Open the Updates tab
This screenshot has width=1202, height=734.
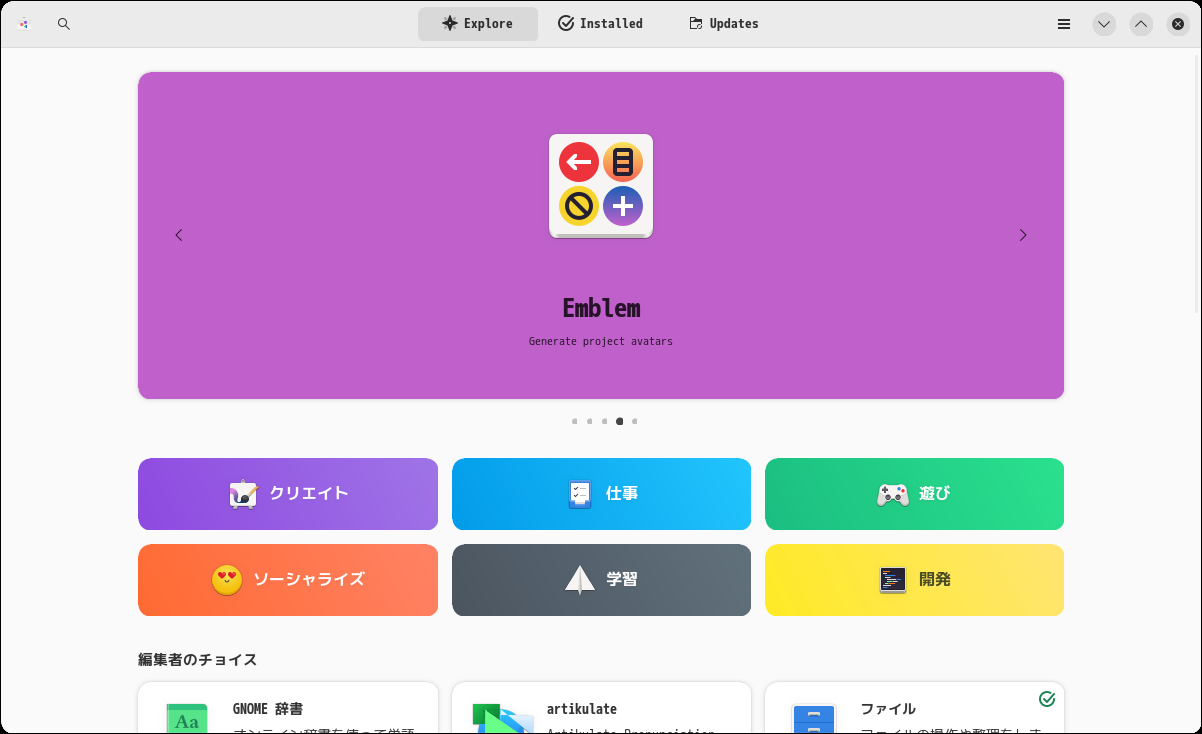click(723, 23)
